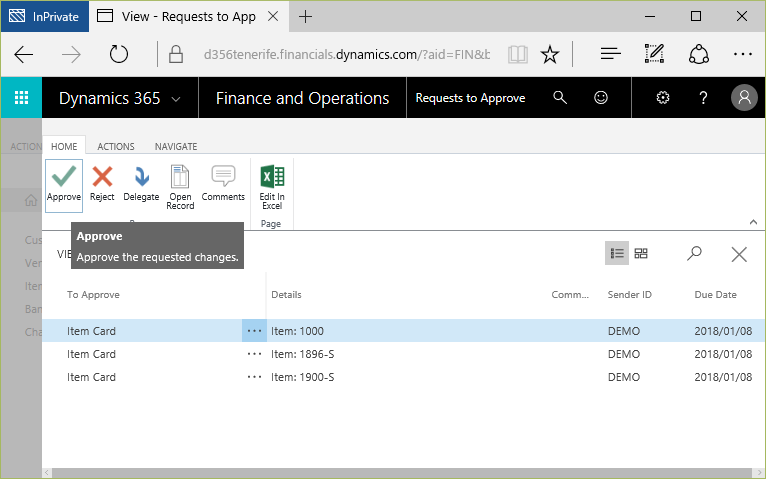The image size is (766, 479).
Task: Open row options ellipsis for Item: 1000
Action: click(x=254, y=331)
